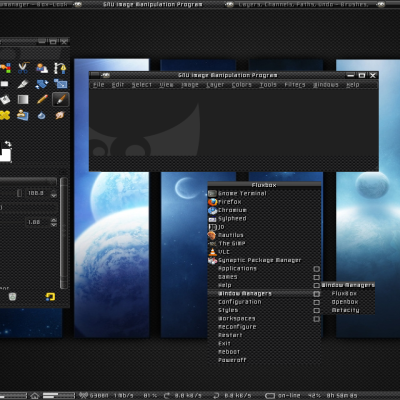Open the Edit menu in GIMP
Image resolution: width=400 pixels, height=400 pixels.
pyautogui.click(x=118, y=85)
